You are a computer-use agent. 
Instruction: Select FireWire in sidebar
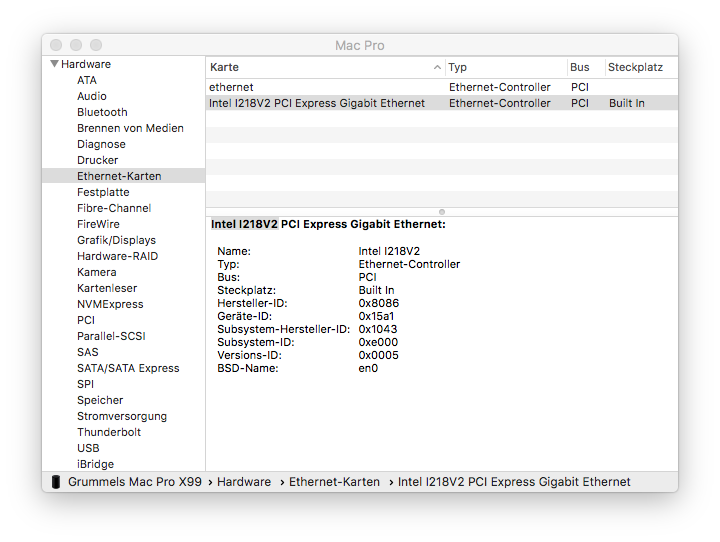click(x=98, y=224)
